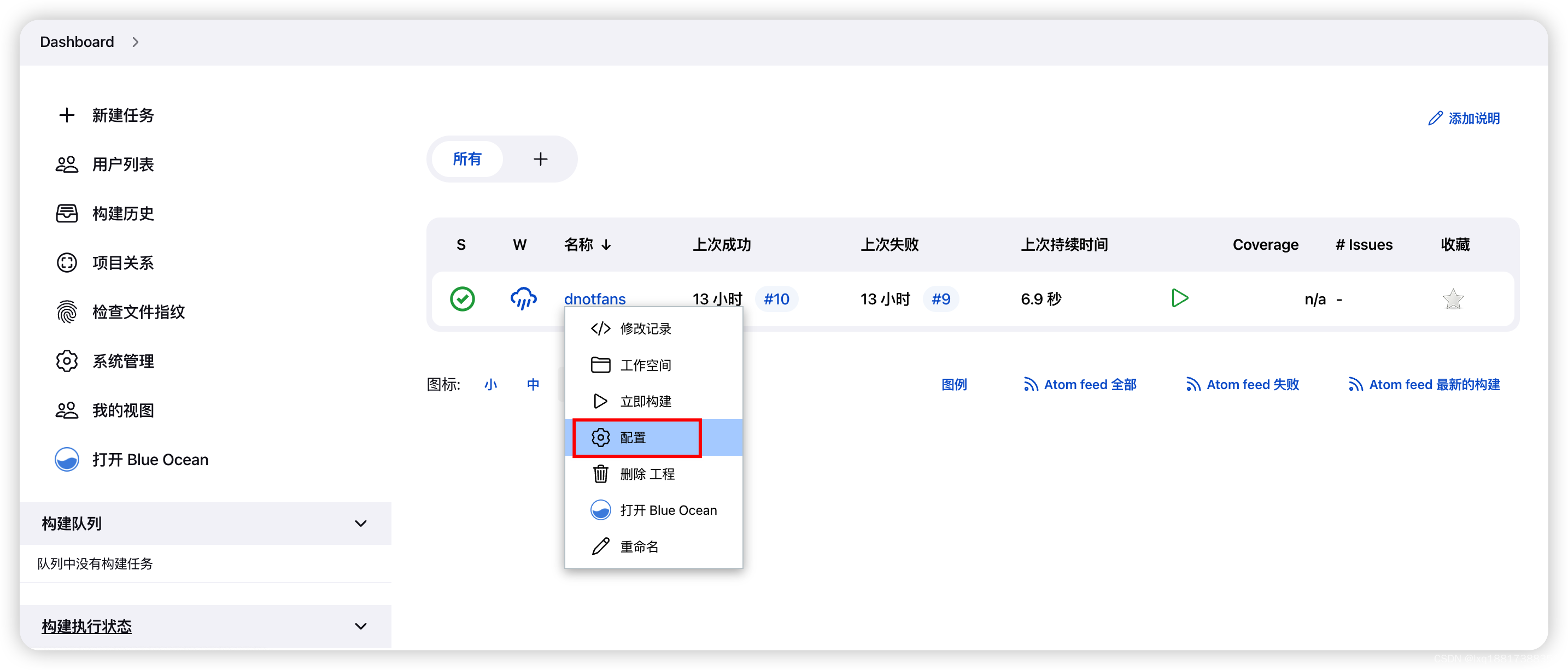Open build #9 link
The height and width of the screenshot is (670, 1568).
point(940,299)
